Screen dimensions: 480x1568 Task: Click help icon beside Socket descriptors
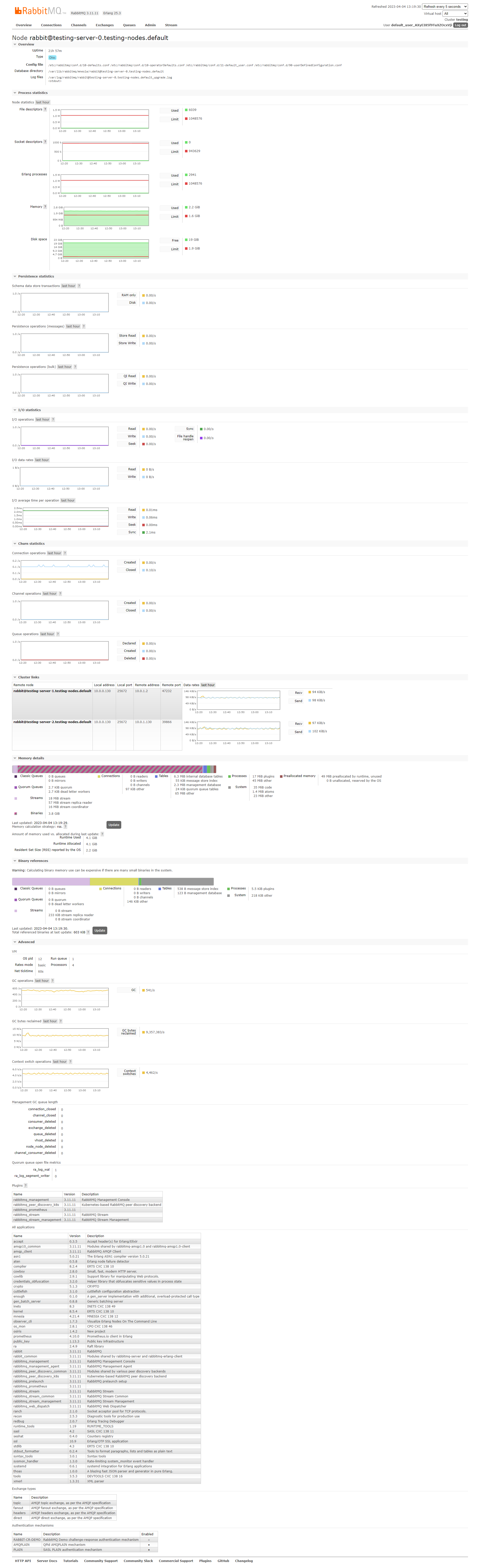click(45, 142)
